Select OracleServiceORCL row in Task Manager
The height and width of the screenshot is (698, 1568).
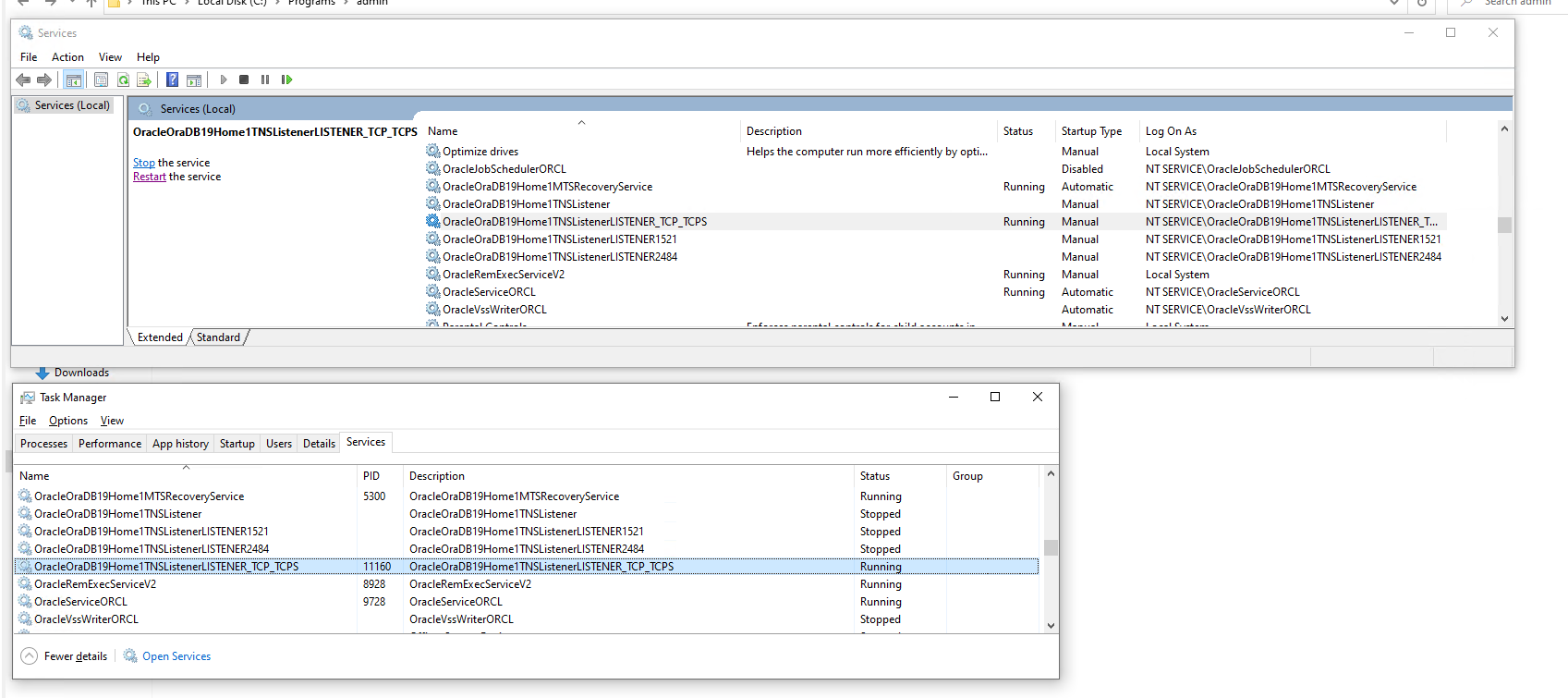[527, 602]
